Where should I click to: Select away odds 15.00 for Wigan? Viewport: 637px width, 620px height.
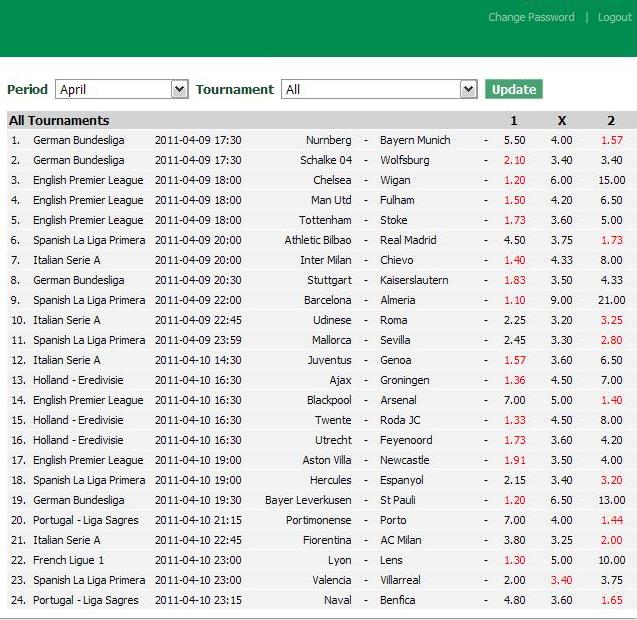[611, 180]
